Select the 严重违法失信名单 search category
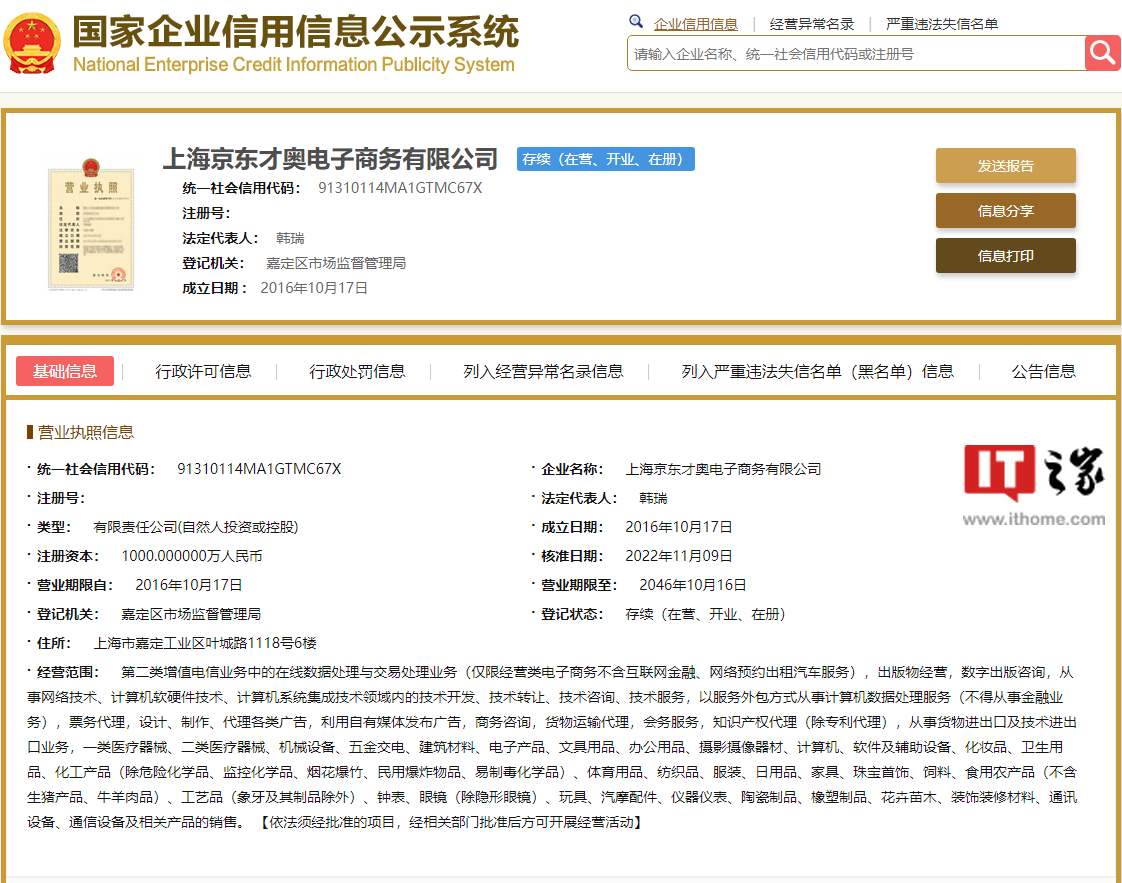The width and height of the screenshot is (1122, 883). (942, 24)
